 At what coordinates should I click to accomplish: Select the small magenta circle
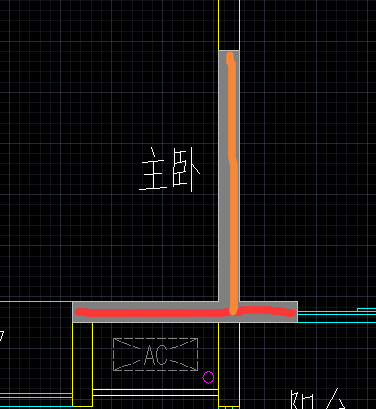click(x=208, y=377)
